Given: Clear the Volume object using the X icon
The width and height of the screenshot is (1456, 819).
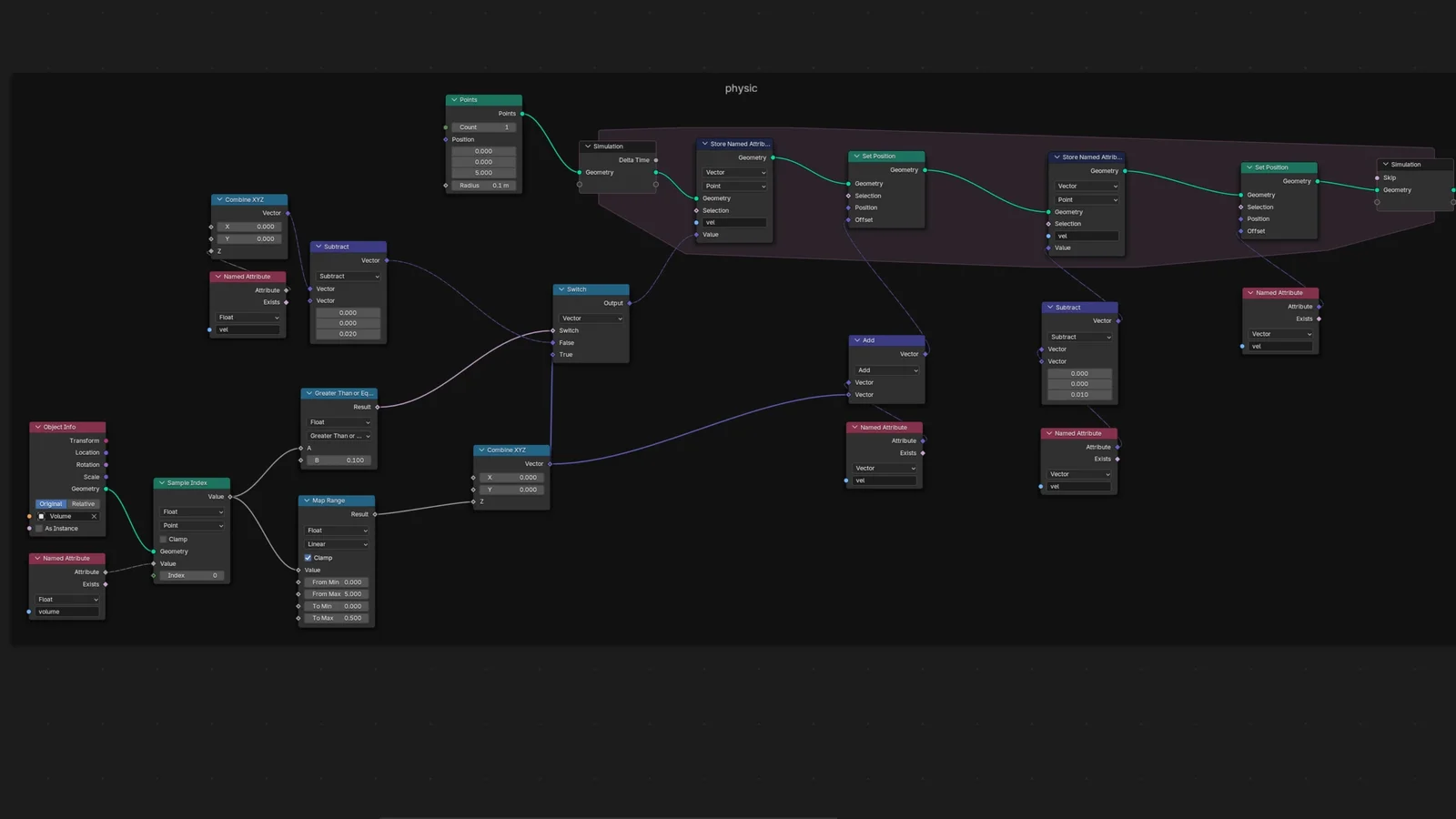Looking at the screenshot, I should coord(94,516).
